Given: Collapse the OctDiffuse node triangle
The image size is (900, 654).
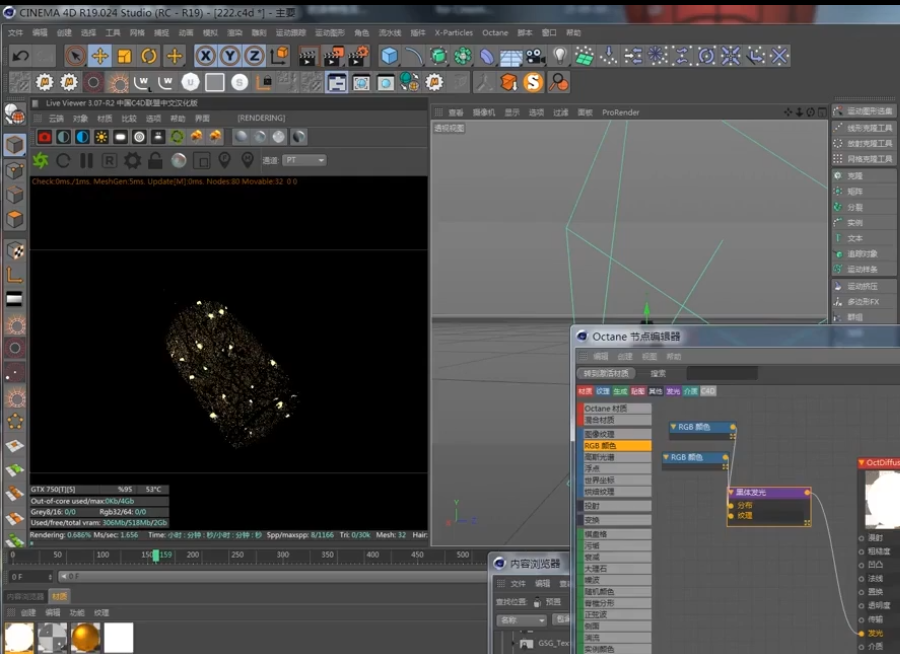Looking at the screenshot, I should [x=862, y=462].
